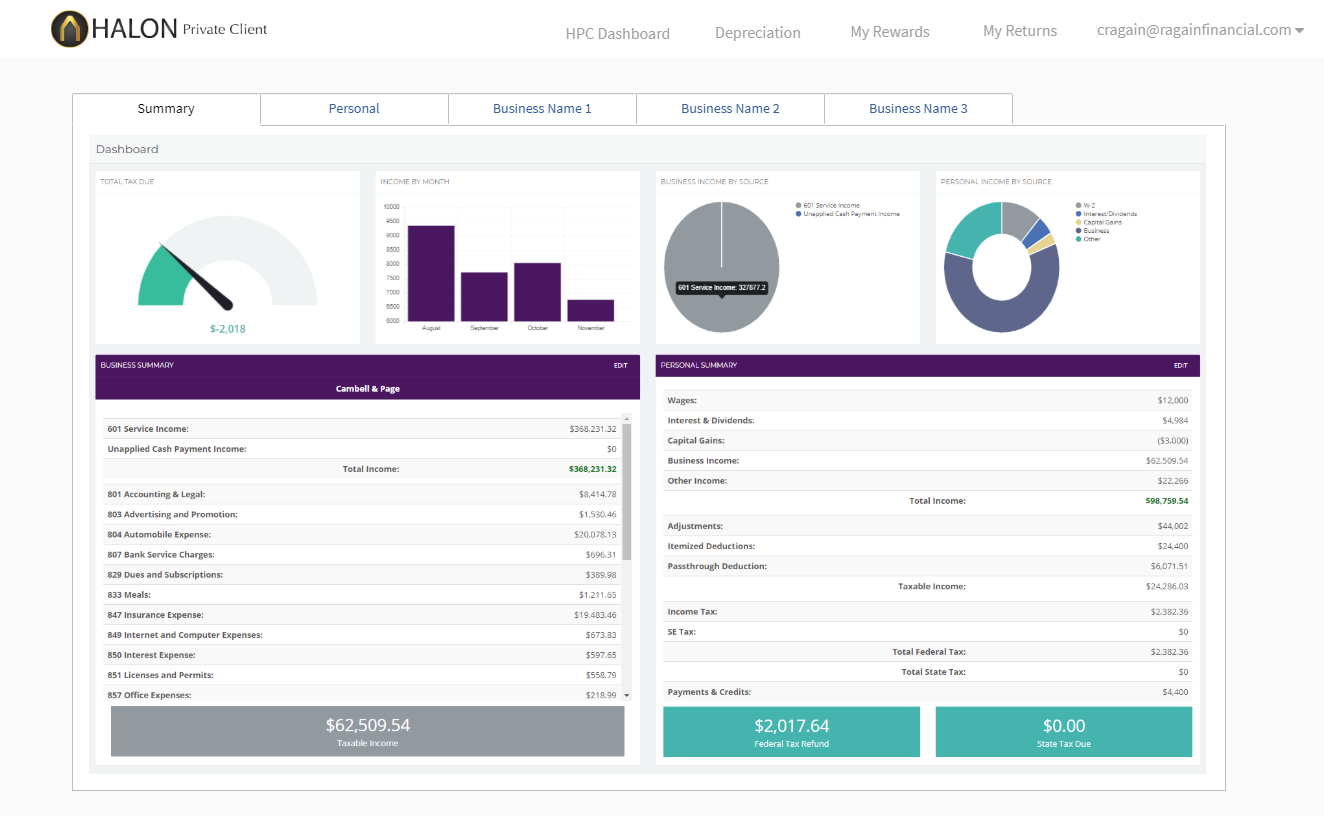Toggle the W-2 legend marker
Image resolution: width=1324 pixels, height=816 pixels.
tap(1078, 205)
